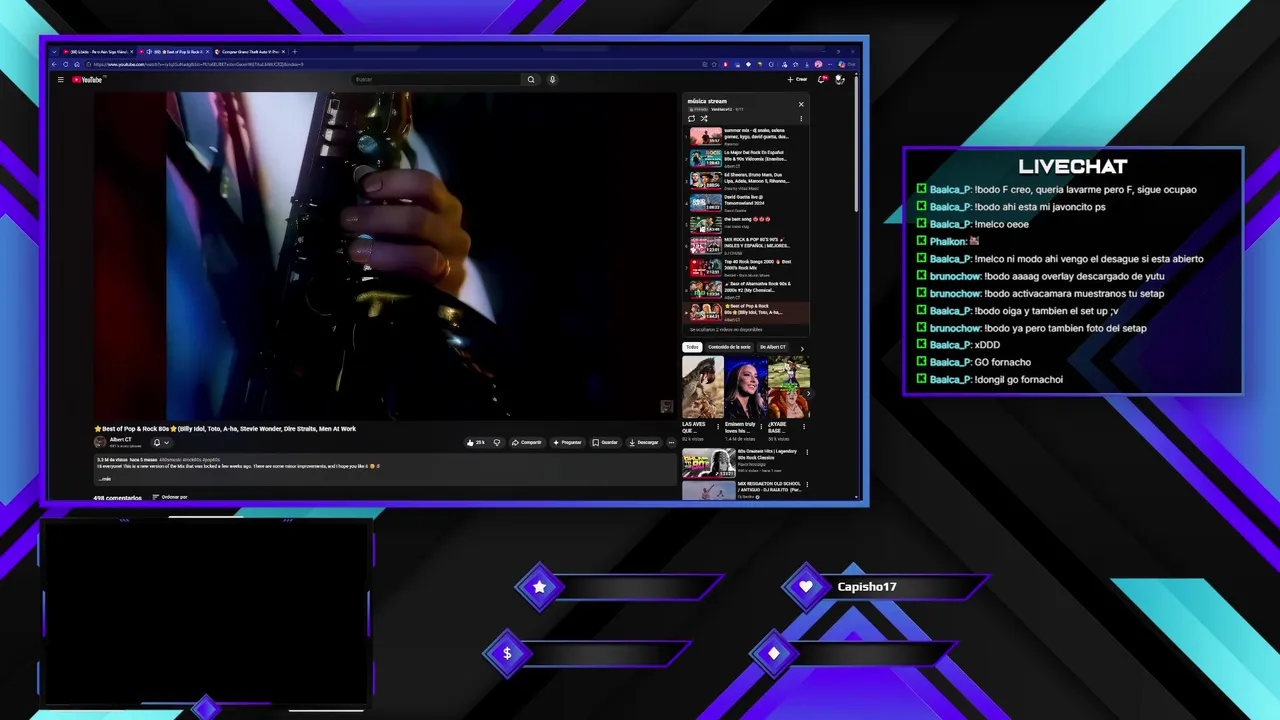This screenshot has height=720, width=1280.
Task: Dislike the video with thumbs down
Action: tap(497, 442)
